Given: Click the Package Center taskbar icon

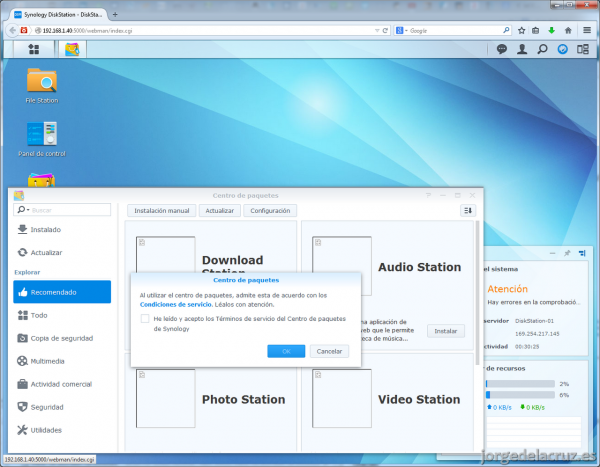Looking at the screenshot, I should tap(72, 49).
